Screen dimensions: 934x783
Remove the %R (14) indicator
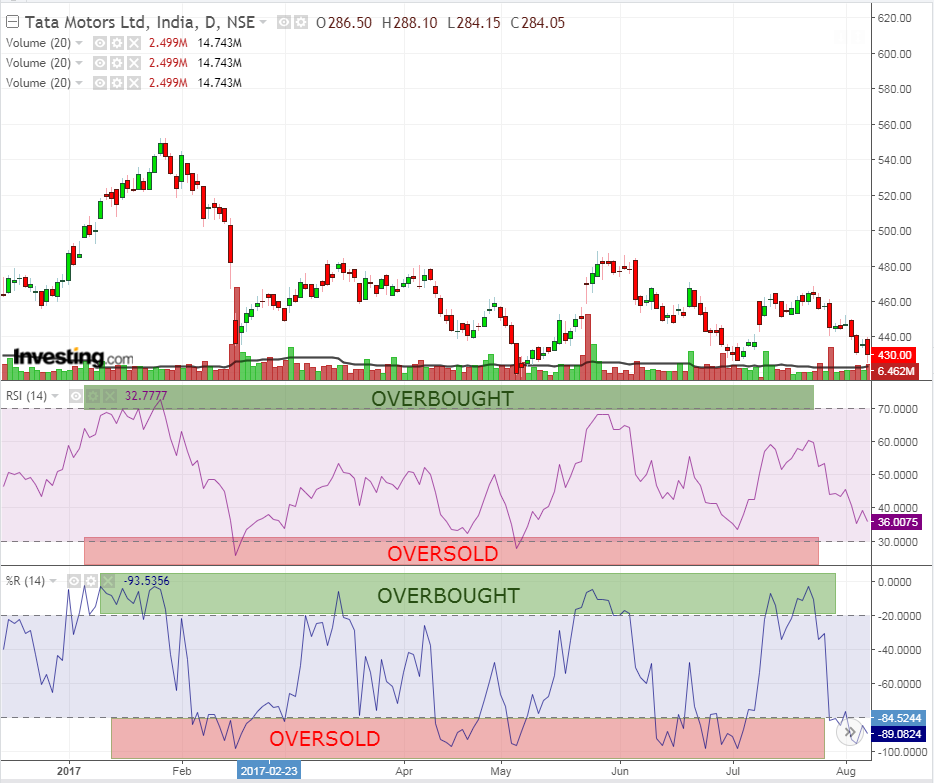pos(107,581)
